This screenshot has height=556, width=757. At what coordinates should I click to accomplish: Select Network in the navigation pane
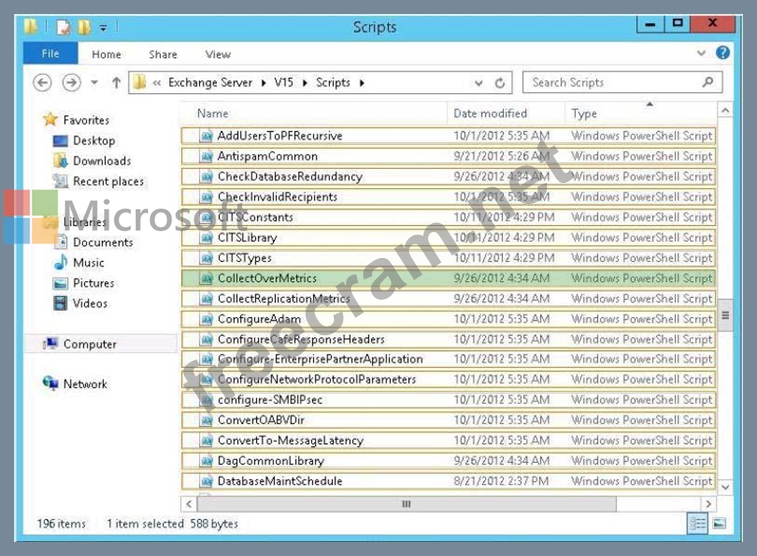click(x=85, y=384)
